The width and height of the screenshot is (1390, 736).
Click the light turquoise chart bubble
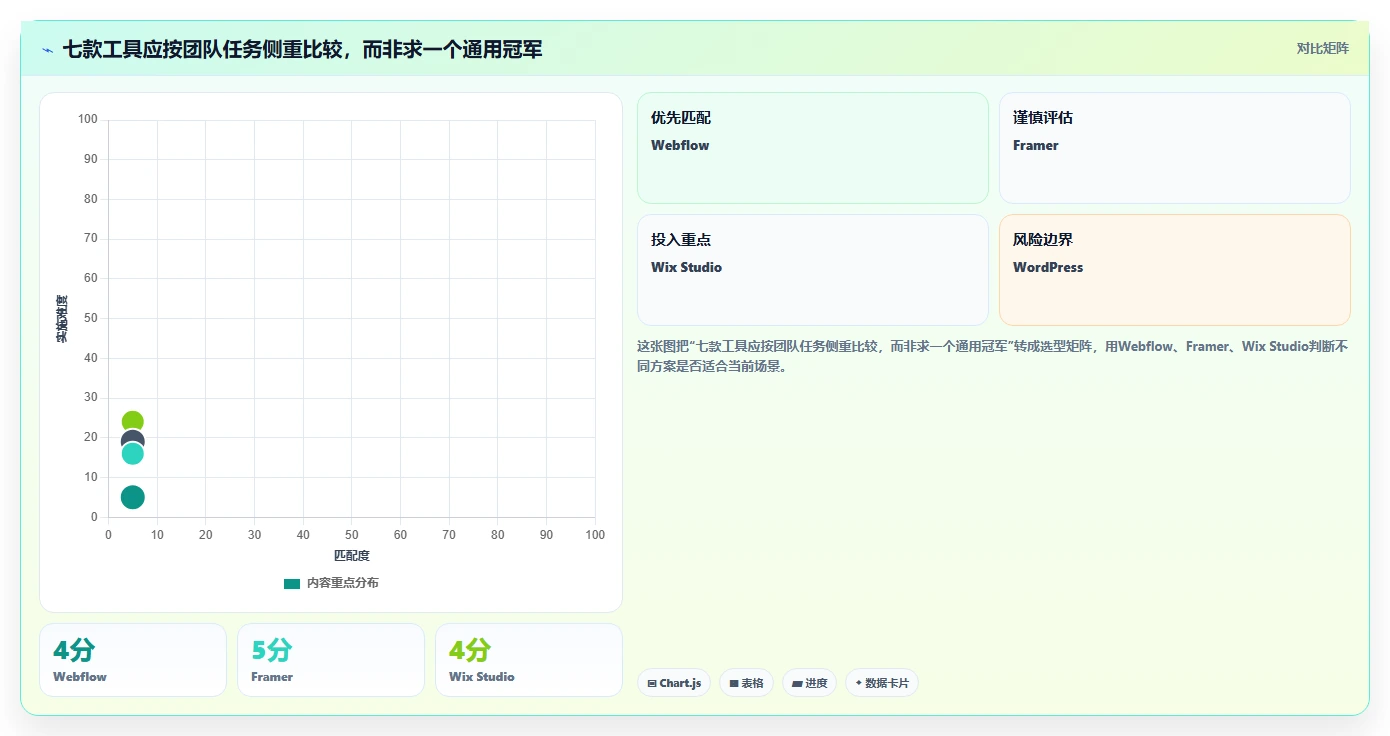[x=133, y=454]
